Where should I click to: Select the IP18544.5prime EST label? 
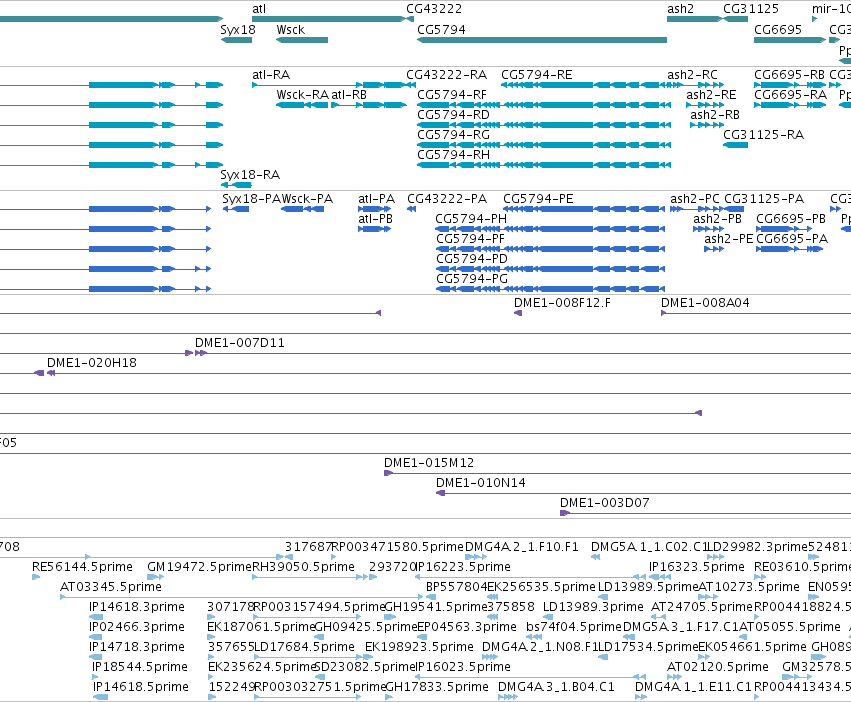pyautogui.click(x=140, y=667)
